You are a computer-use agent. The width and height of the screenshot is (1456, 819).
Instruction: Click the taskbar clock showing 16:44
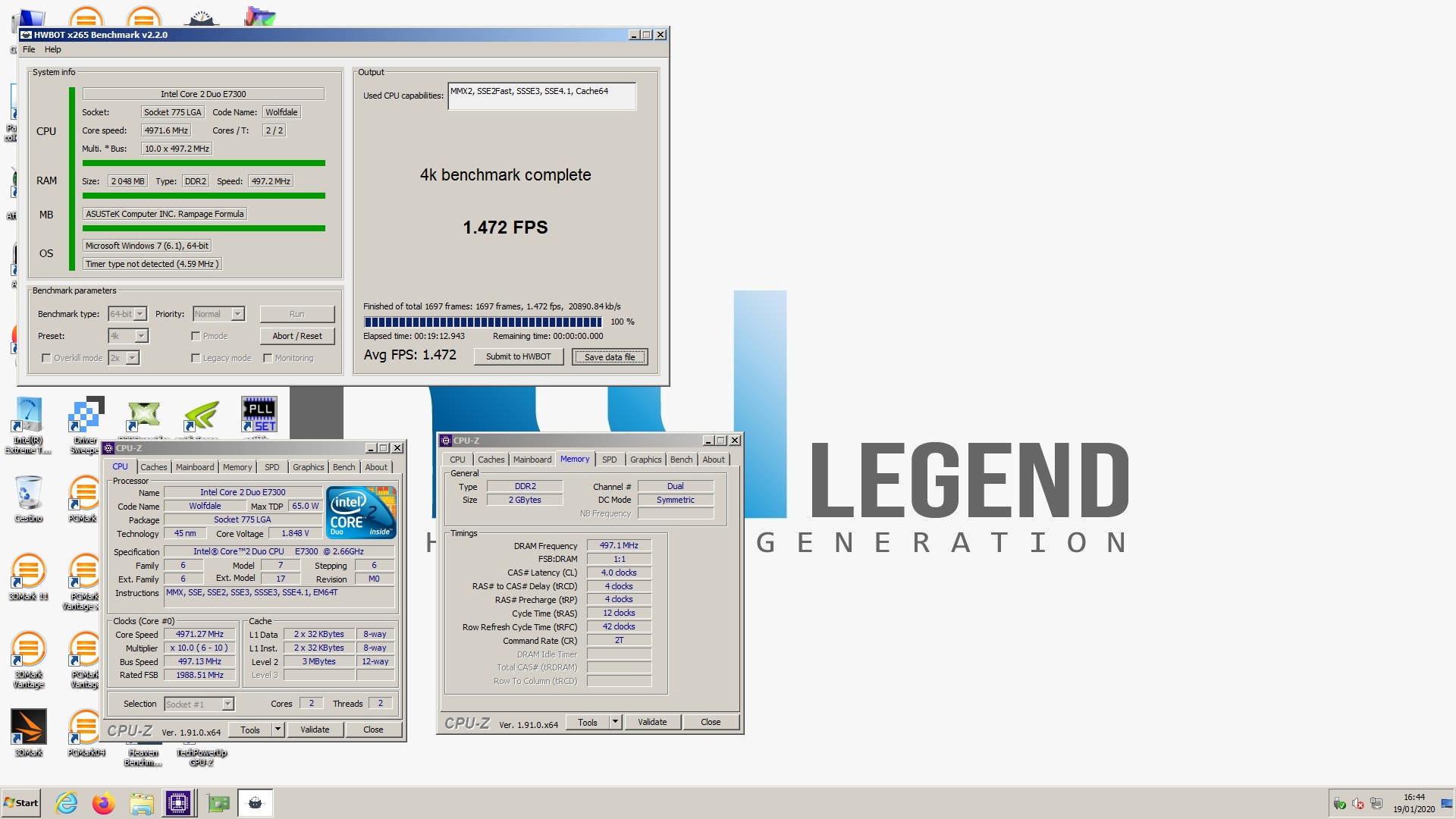[x=1414, y=803]
